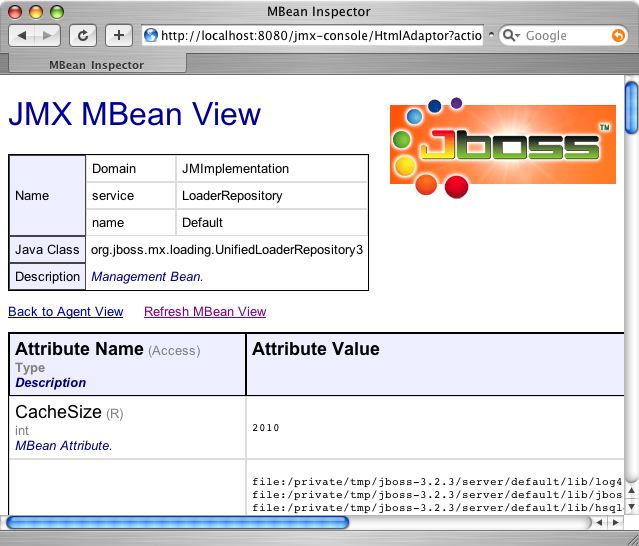Screen dimensions: 639x546
Task: Click the vertical scrollbar up arrow
Action: tap(632, 490)
